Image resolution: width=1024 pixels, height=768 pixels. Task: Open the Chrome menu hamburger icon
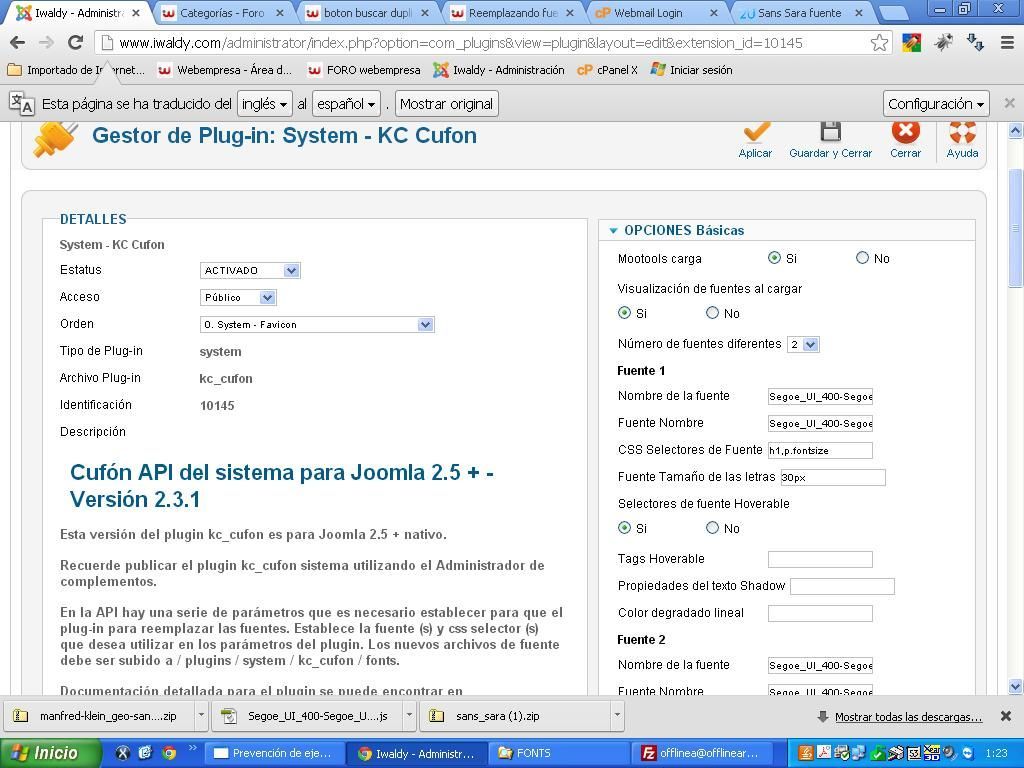tap(1007, 43)
